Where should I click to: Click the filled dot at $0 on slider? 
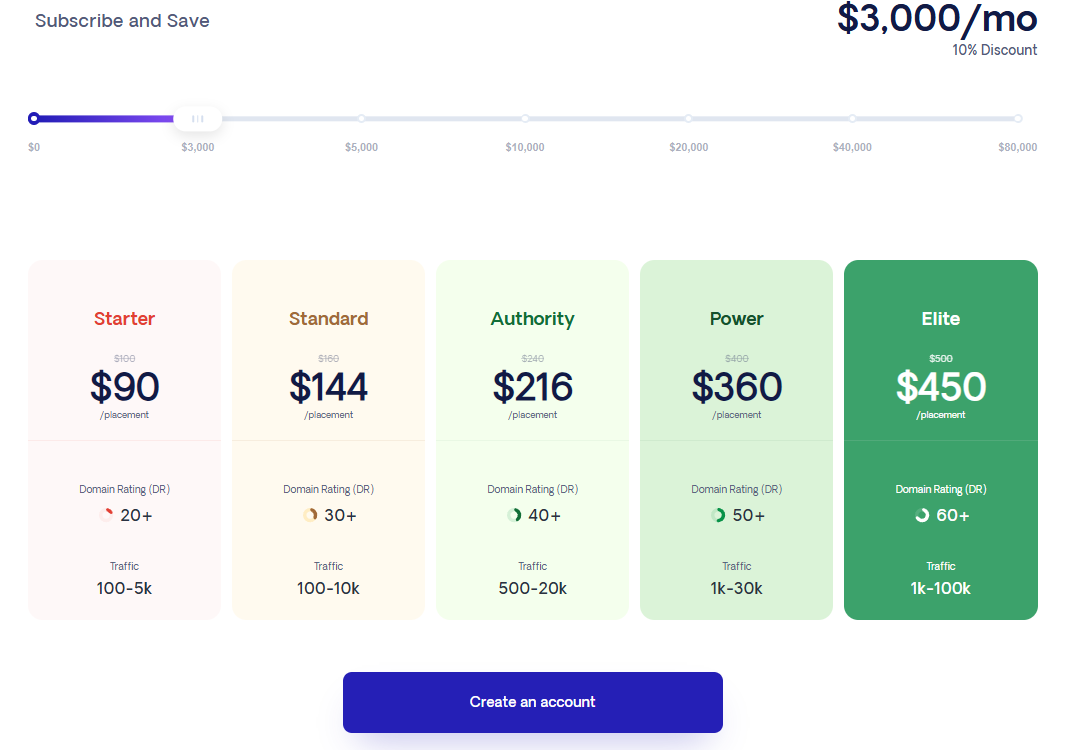pos(34,118)
